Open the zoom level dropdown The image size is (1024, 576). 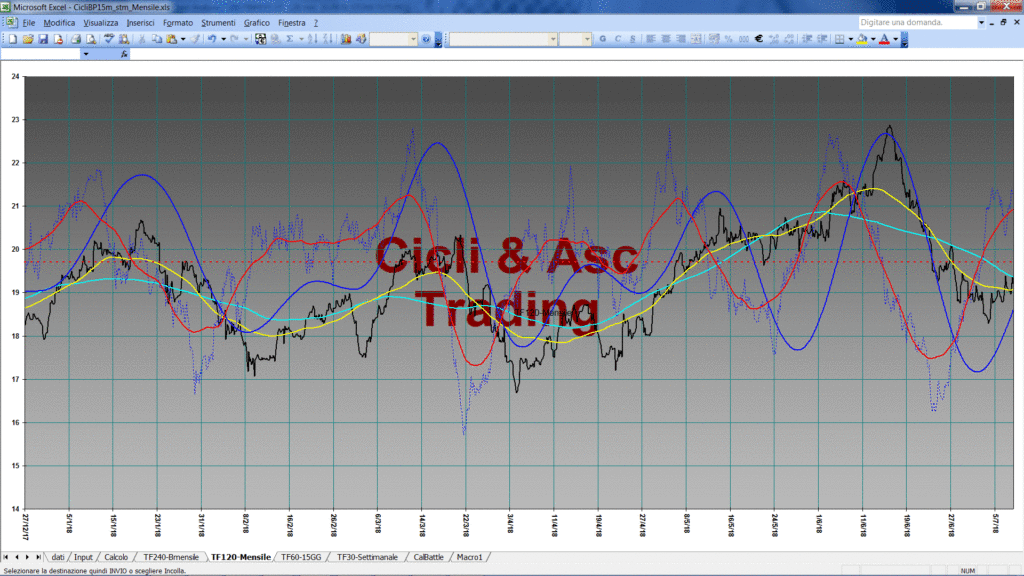pos(413,39)
